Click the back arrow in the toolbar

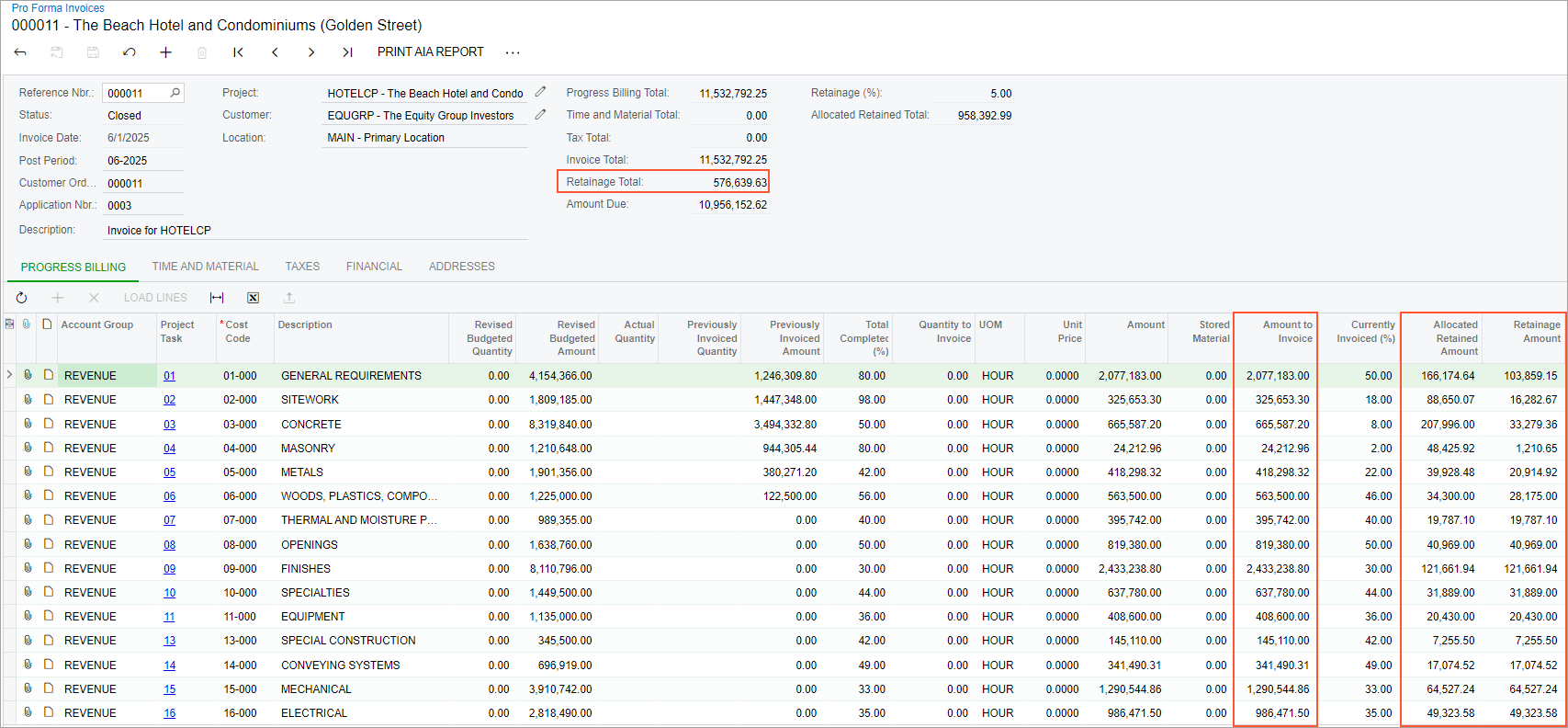click(20, 52)
